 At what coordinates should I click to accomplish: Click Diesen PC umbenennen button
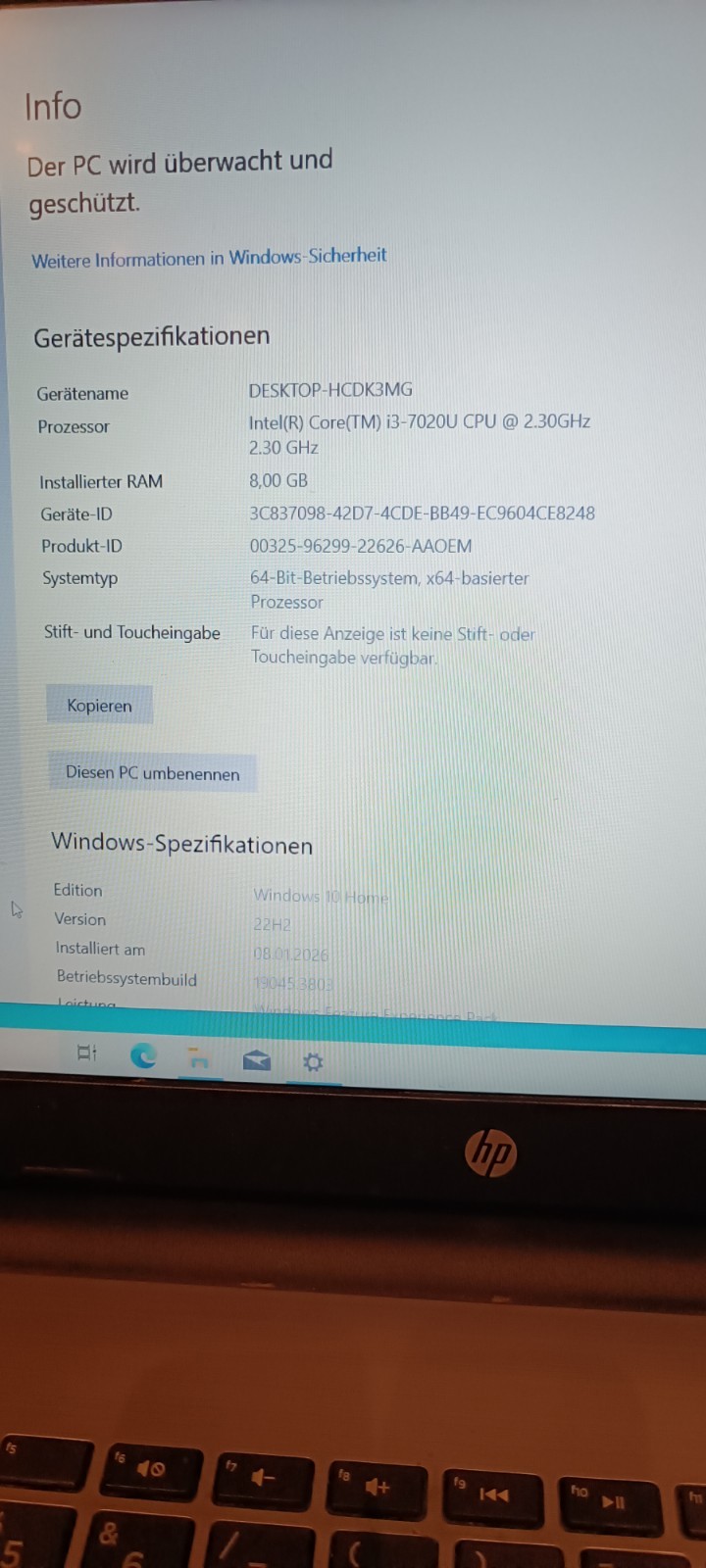[153, 773]
